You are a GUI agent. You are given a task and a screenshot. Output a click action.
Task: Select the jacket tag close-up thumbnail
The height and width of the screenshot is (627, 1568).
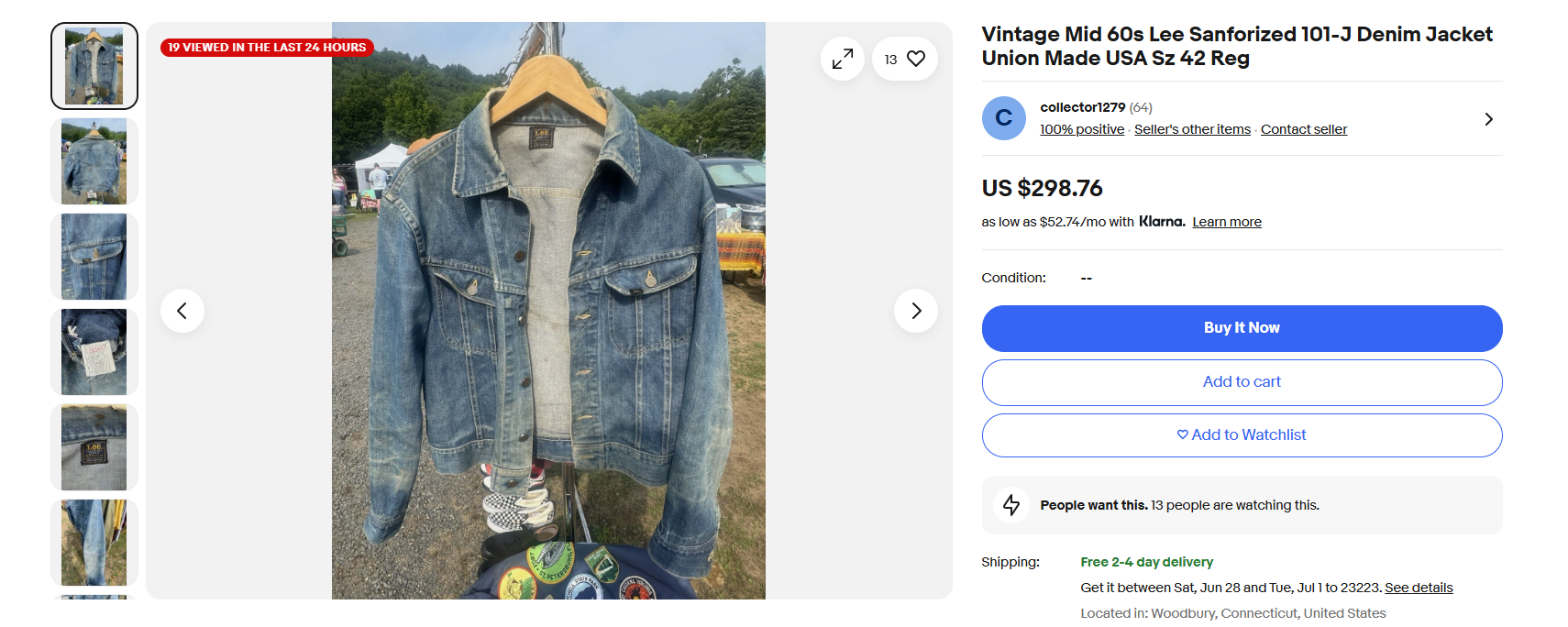(x=94, y=447)
